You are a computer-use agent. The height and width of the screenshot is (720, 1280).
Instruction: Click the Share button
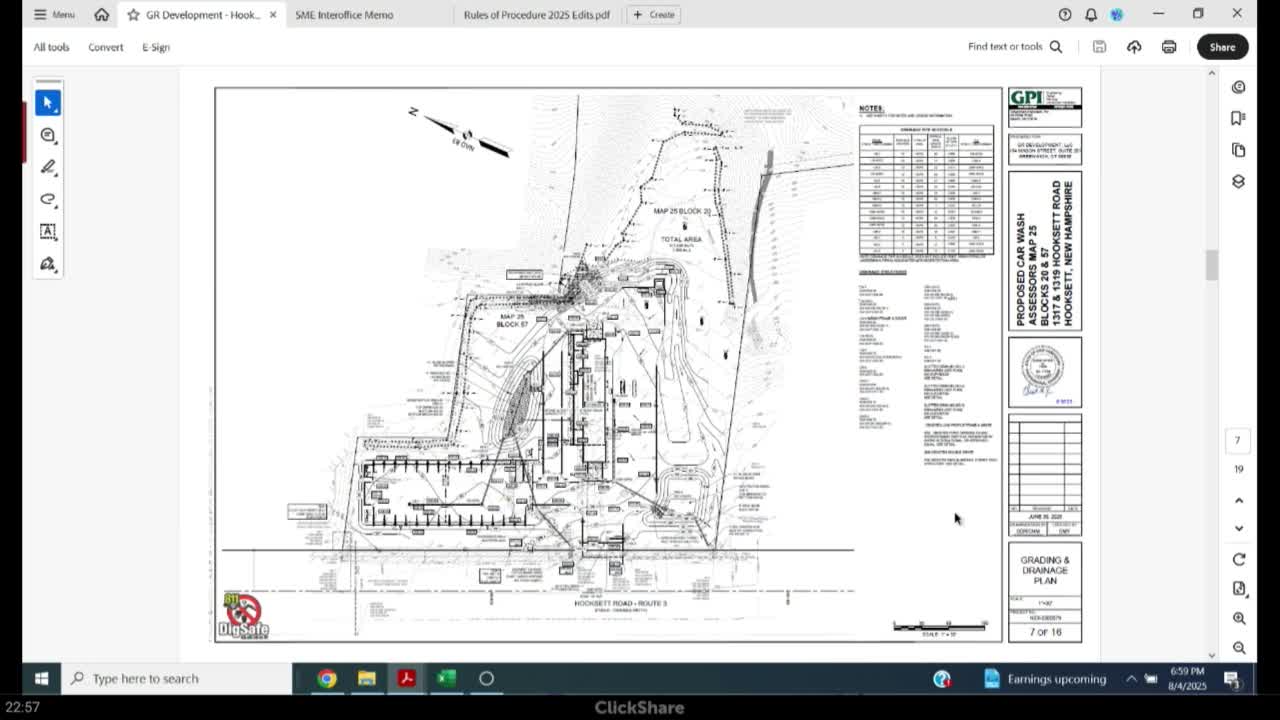[x=1222, y=47]
